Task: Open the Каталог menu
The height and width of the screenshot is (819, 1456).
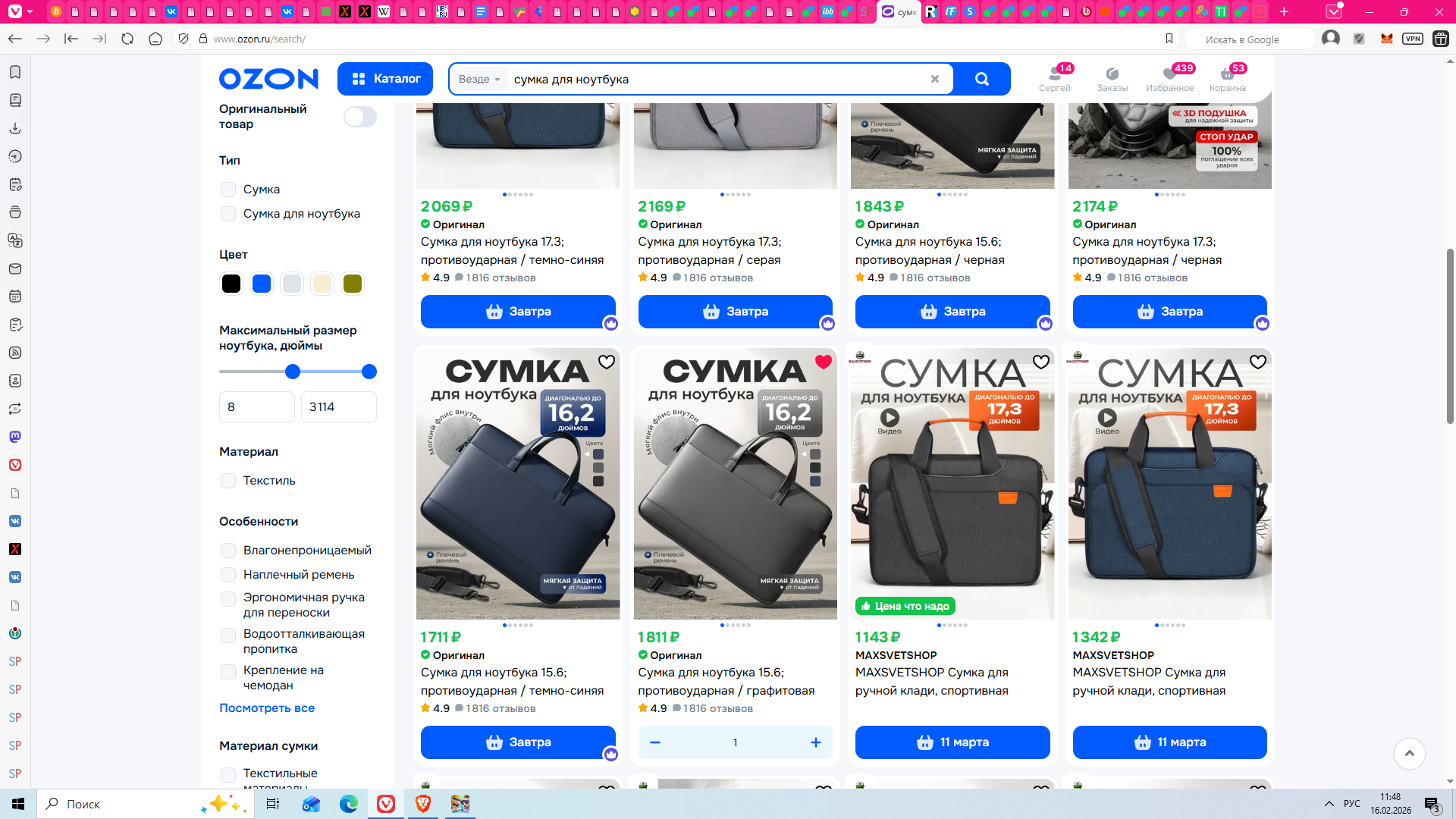Action: (x=385, y=79)
